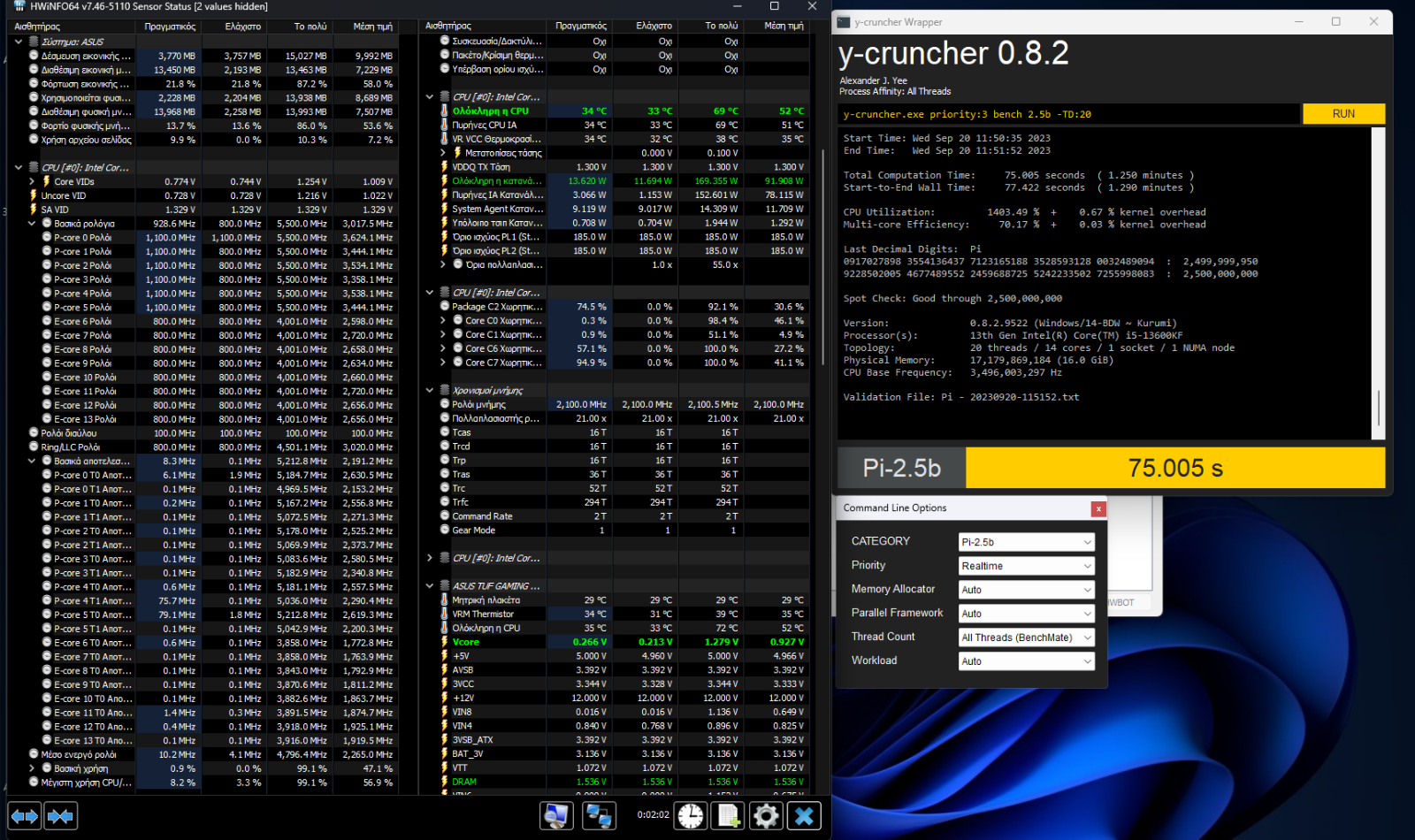Click the Pi-2.5b result label
Viewport: 1415px width, 840px height.
tap(901, 468)
